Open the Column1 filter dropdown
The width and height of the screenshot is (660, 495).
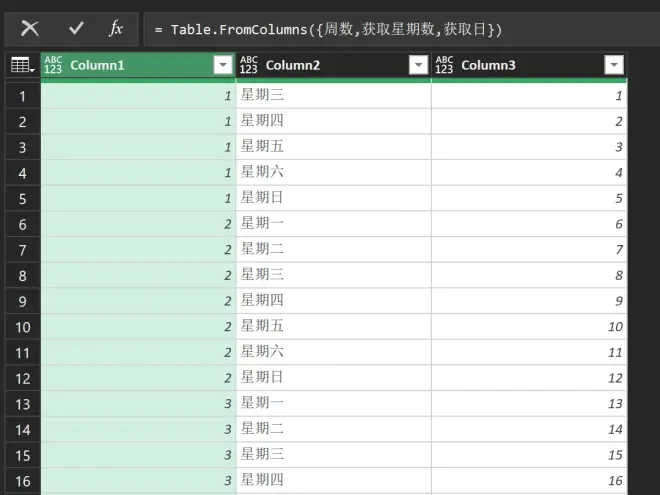tap(223, 65)
